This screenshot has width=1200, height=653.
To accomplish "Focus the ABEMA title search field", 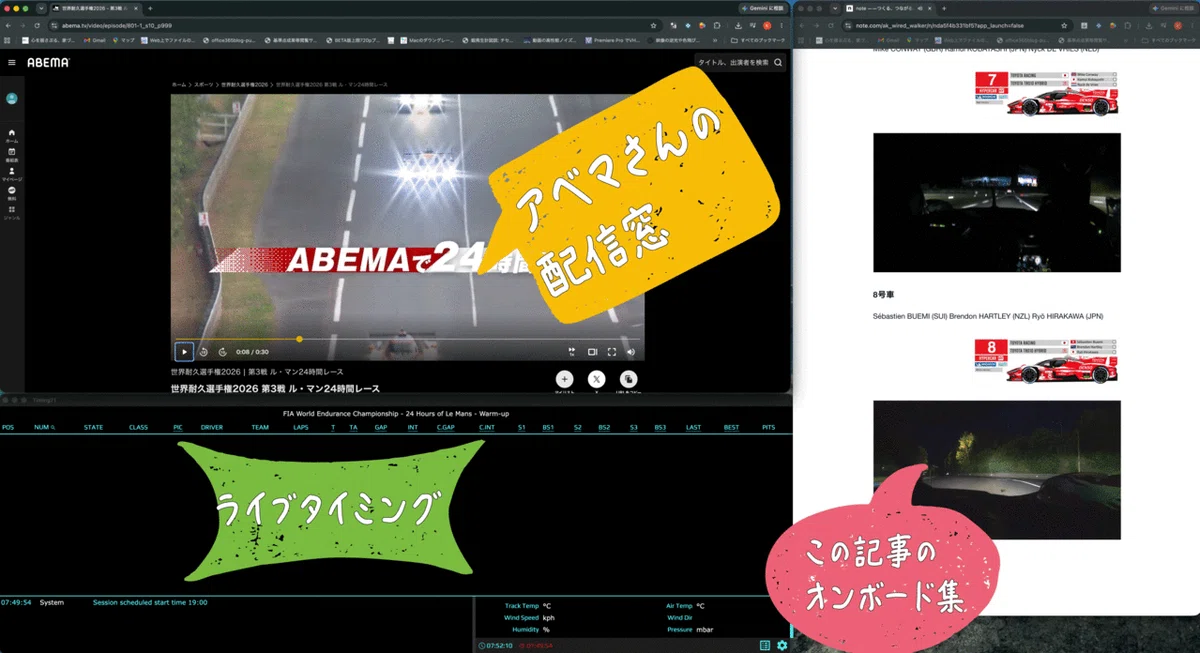I will (732, 62).
